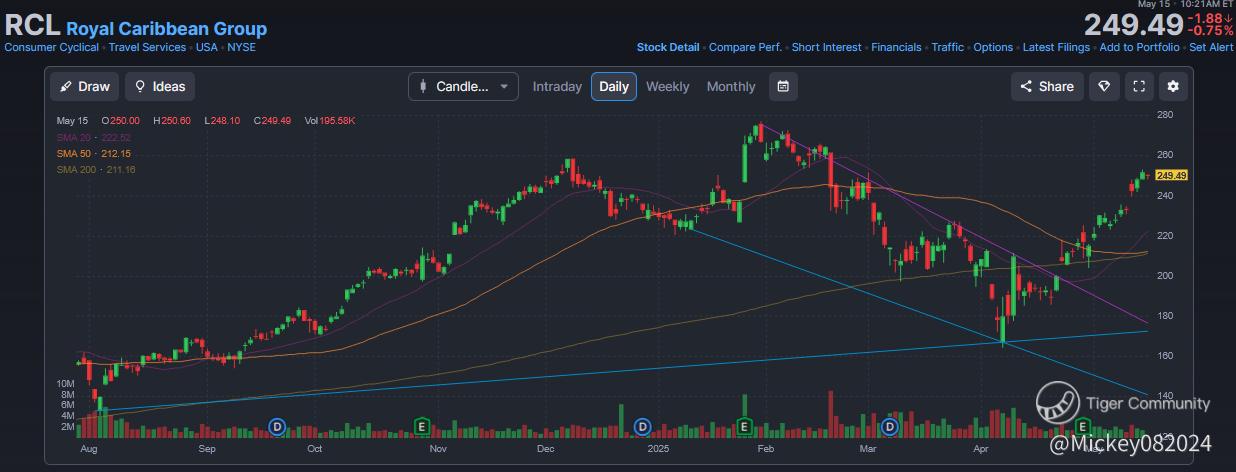Click the dividend marker after Mar label
The image size is (1236, 472).
pos(890,427)
